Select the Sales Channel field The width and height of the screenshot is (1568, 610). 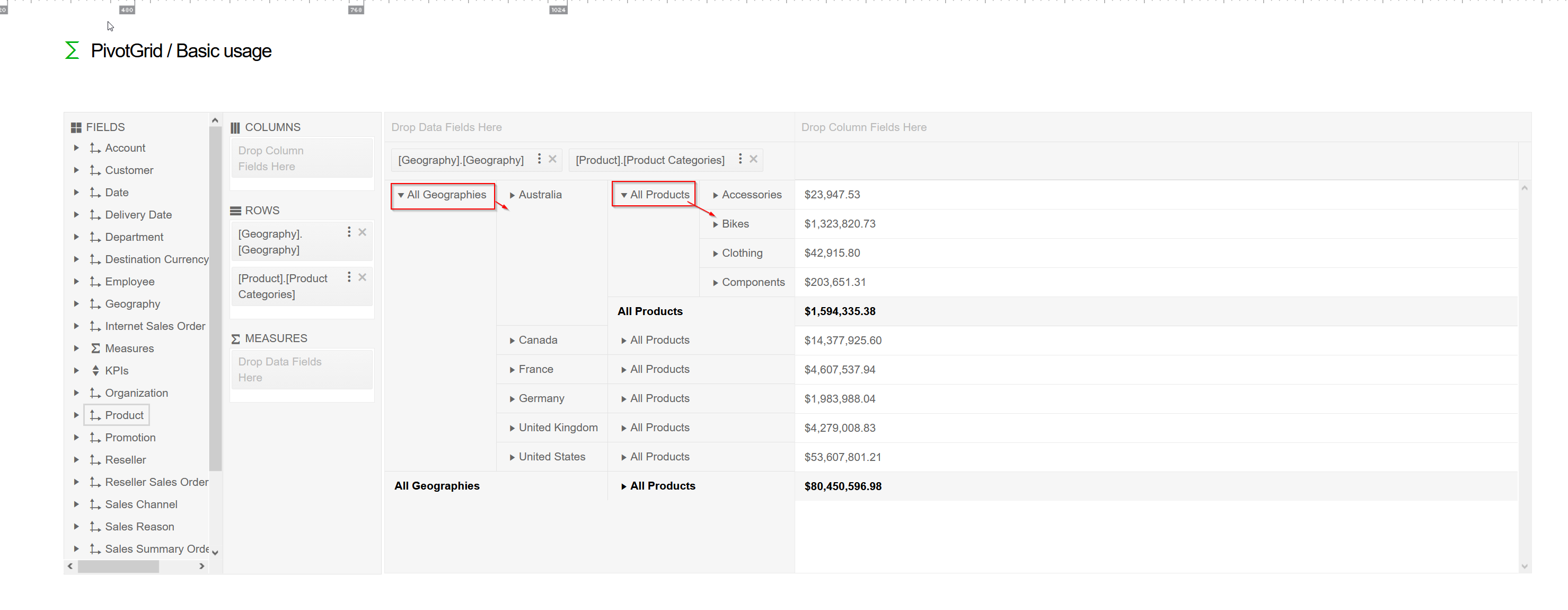point(140,504)
